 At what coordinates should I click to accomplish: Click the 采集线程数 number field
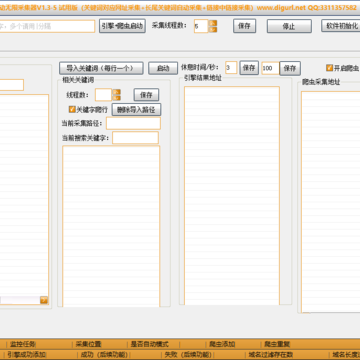[201, 26]
